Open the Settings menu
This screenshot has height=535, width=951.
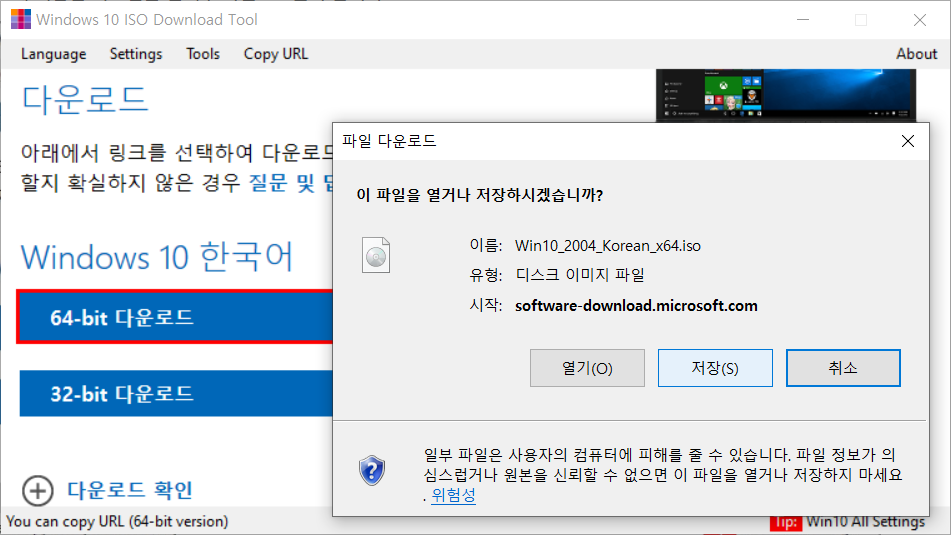pos(136,54)
